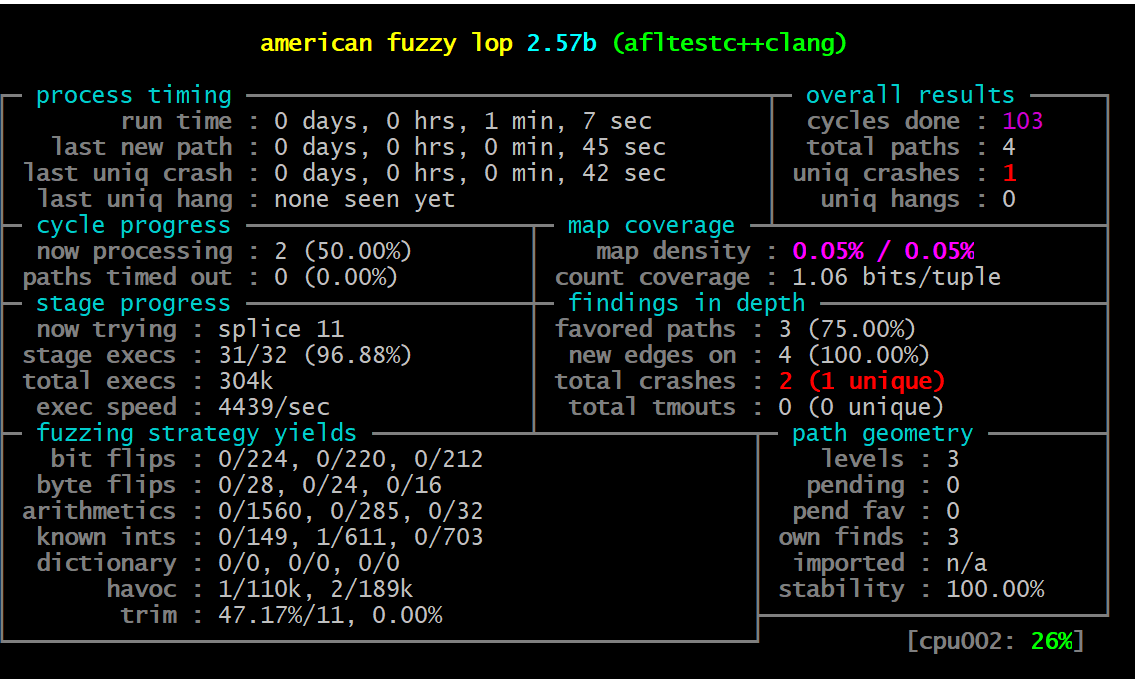1135x679 pixels.
Task: Select bit flips values 0/224, 0/220, 0/212
Action: point(350,459)
